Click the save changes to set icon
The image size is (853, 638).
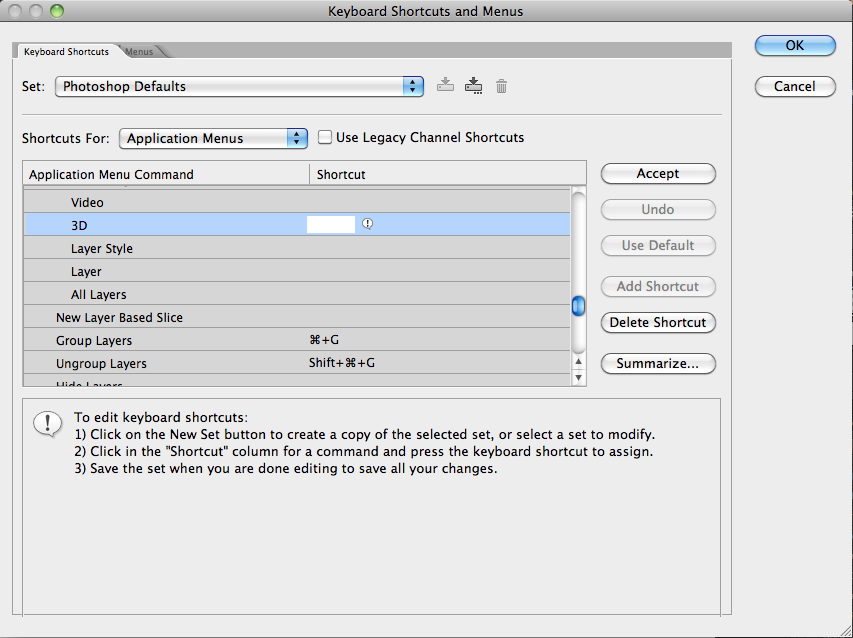(x=446, y=86)
